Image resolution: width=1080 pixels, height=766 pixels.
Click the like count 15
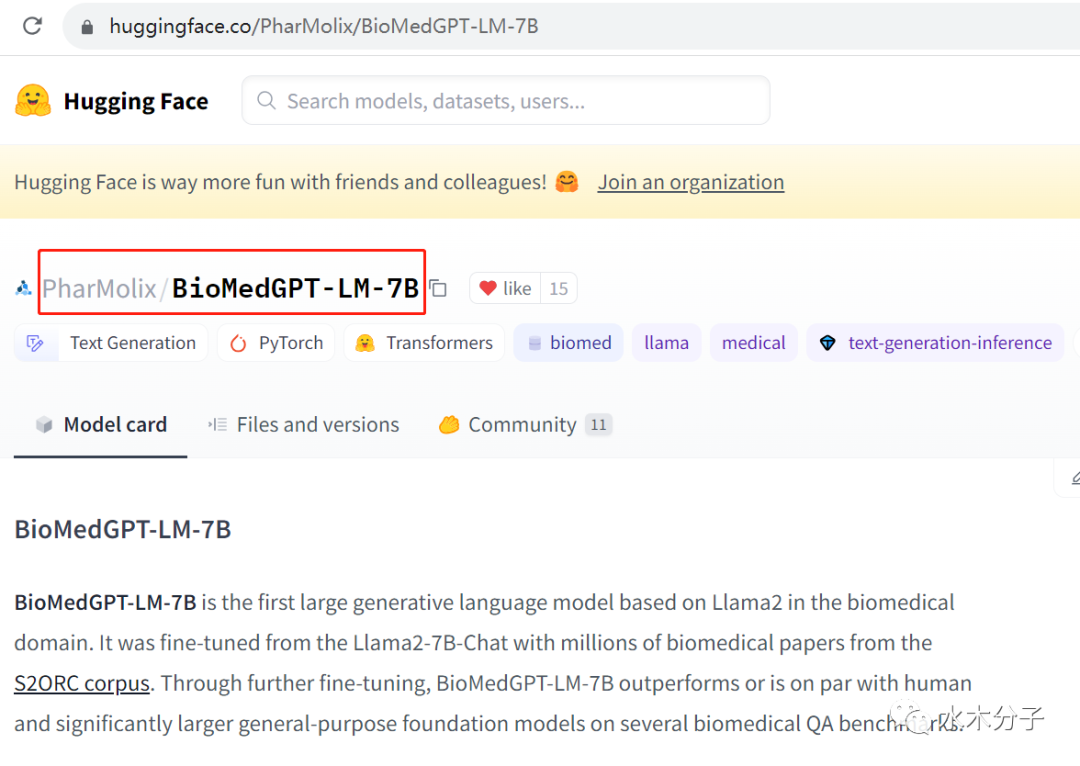coord(559,288)
